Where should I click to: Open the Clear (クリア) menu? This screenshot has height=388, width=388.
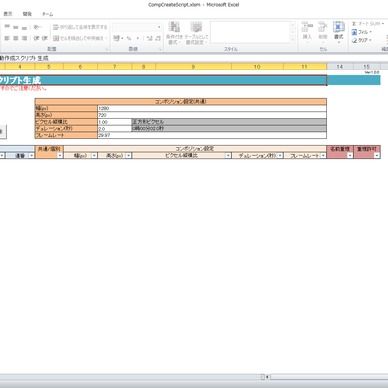click(x=362, y=40)
